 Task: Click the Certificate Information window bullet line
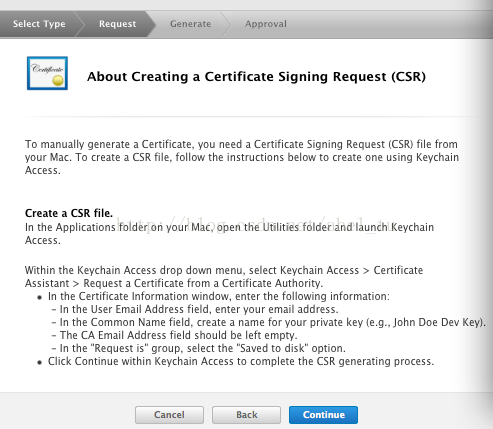click(x=219, y=296)
